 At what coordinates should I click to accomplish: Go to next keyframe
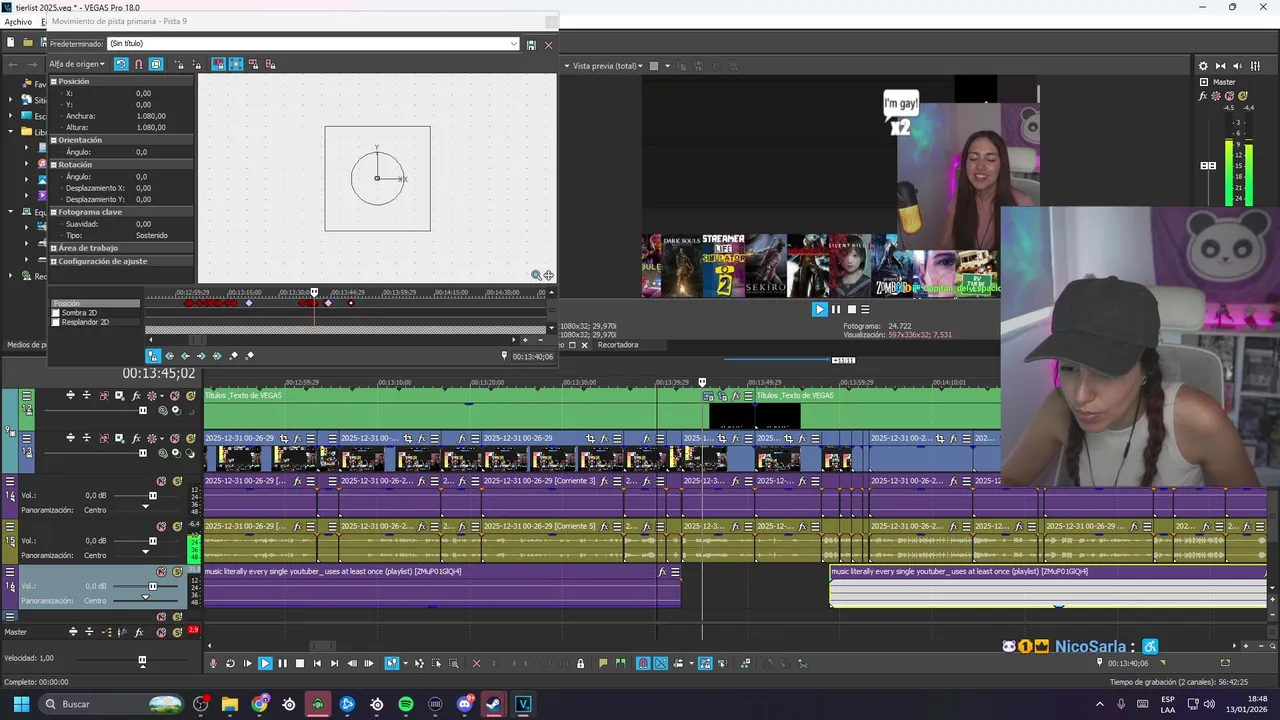201,355
